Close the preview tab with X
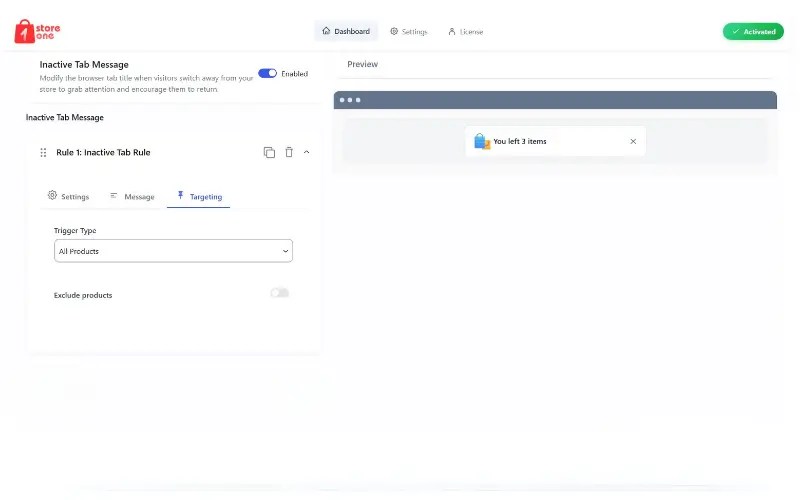Image resolution: width=800 pixels, height=500 pixels. [633, 141]
